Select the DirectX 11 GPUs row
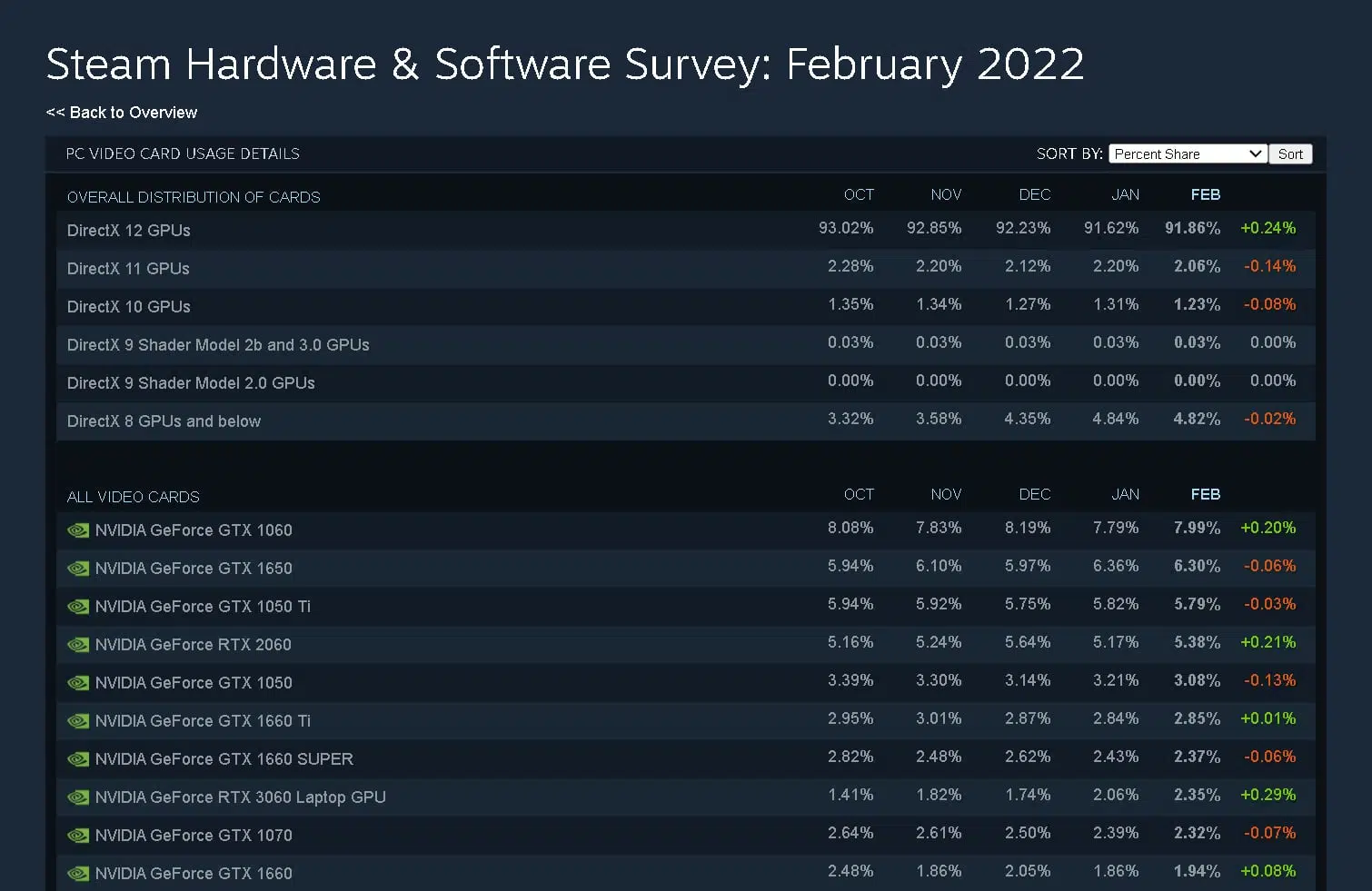 pyautogui.click(x=128, y=269)
